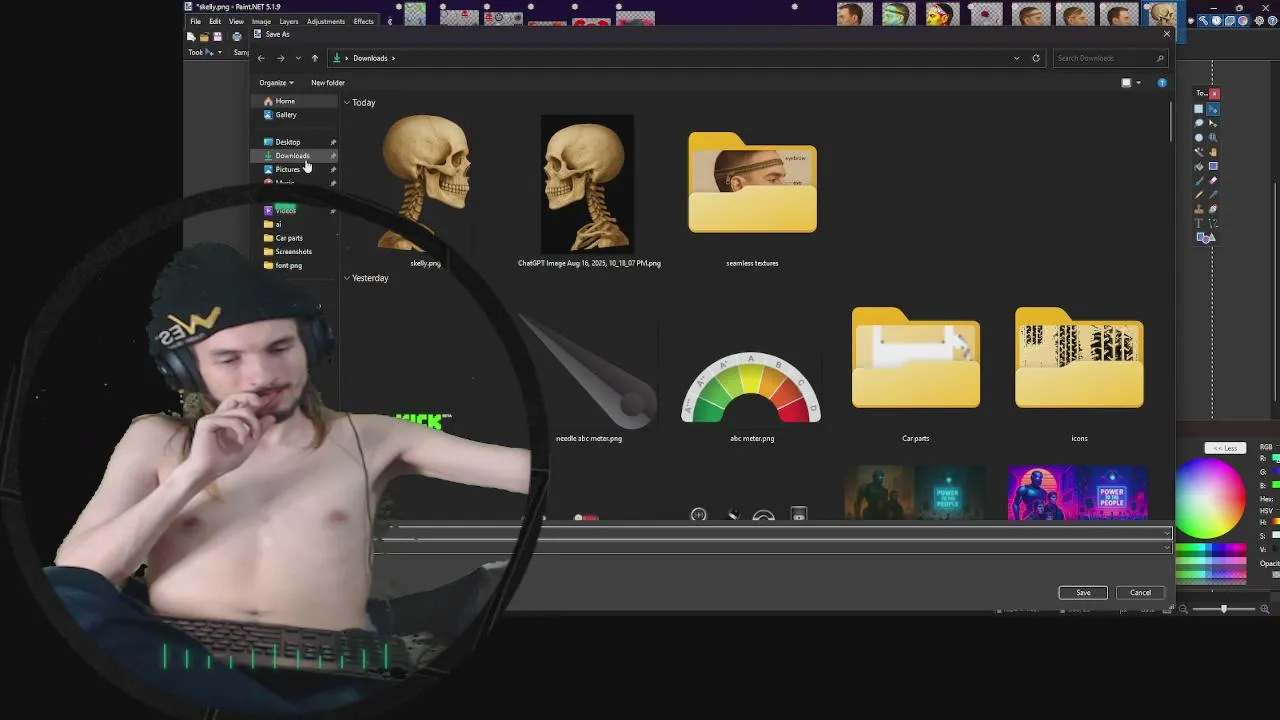
Task: Select the Paintbrush tool
Action: (1198, 180)
